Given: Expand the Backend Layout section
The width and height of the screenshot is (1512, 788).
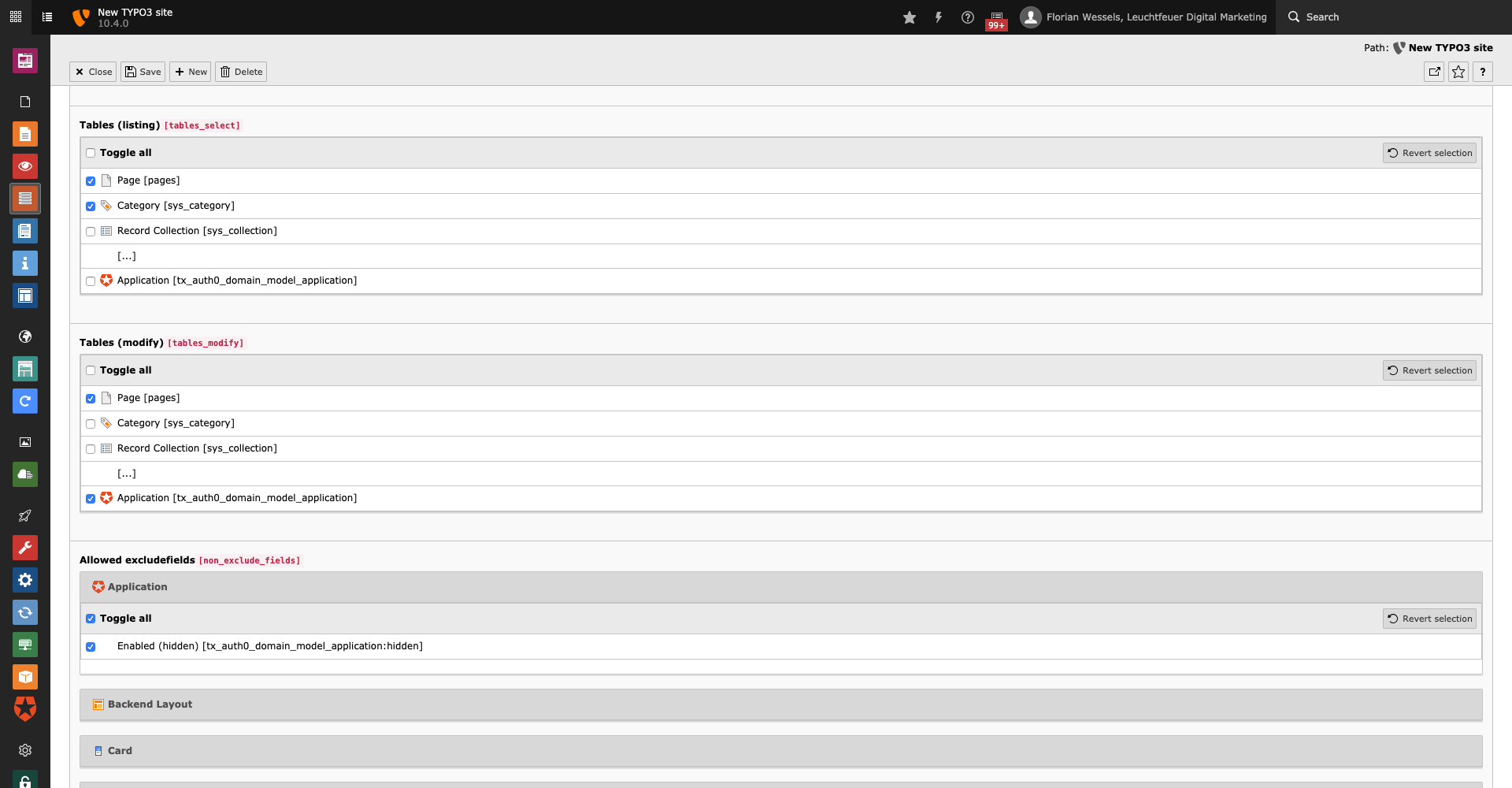Looking at the screenshot, I should tap(150, 704).
